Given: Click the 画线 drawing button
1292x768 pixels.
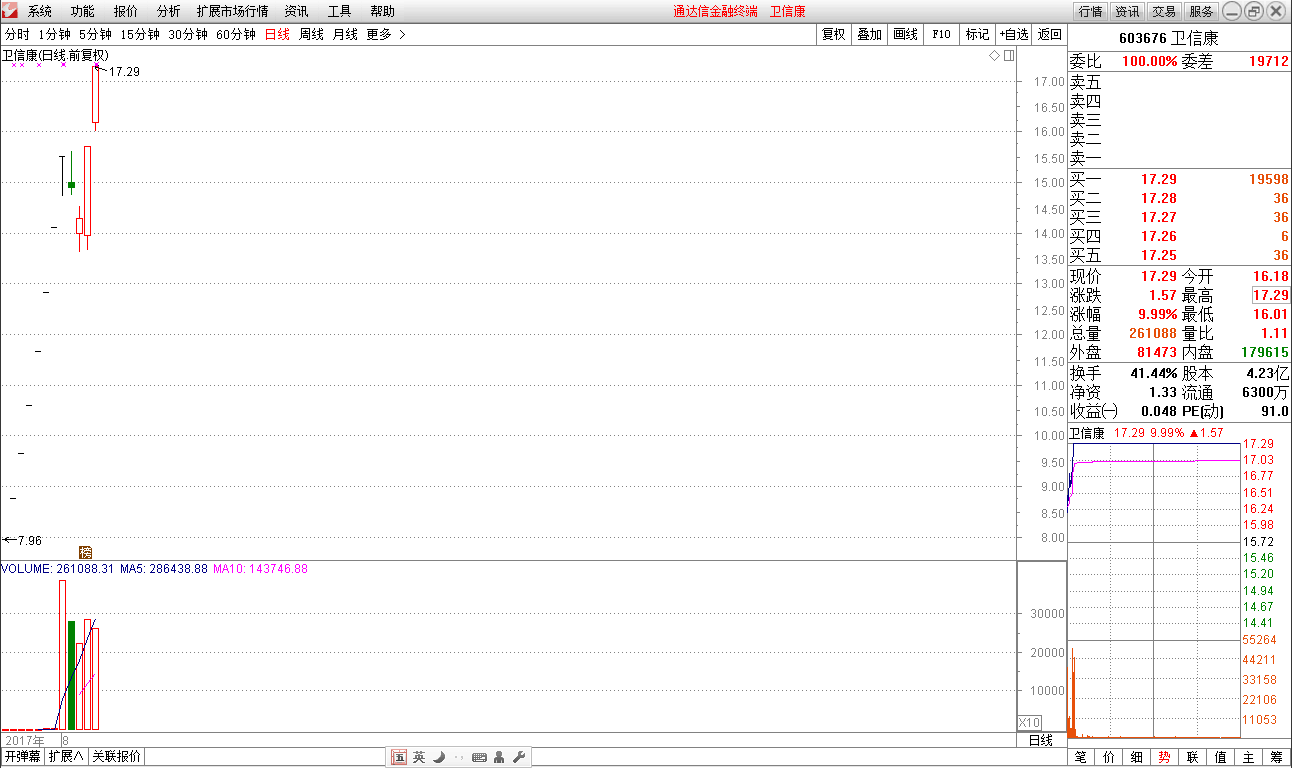Looking at the screenshot, I should [906, 34].
